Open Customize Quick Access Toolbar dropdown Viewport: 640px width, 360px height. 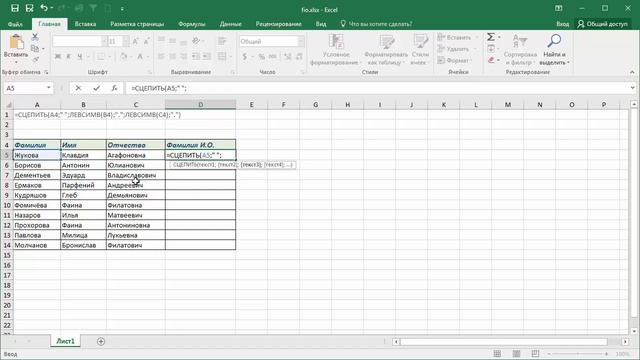122,8
